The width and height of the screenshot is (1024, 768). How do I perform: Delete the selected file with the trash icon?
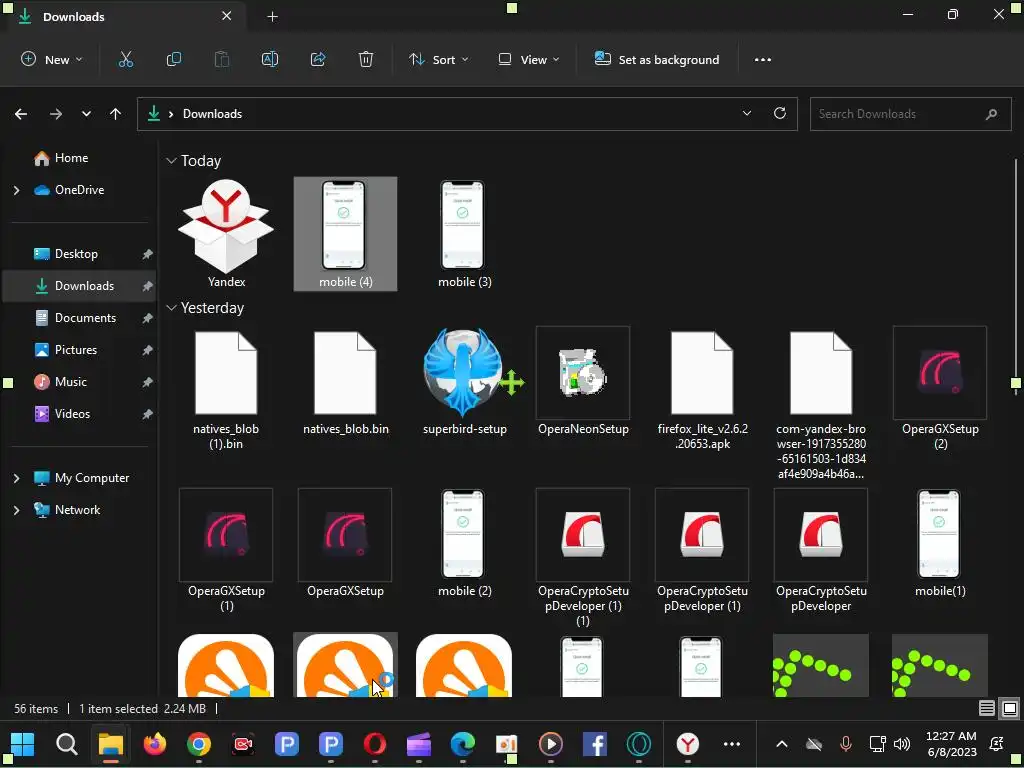coord(366,59)
